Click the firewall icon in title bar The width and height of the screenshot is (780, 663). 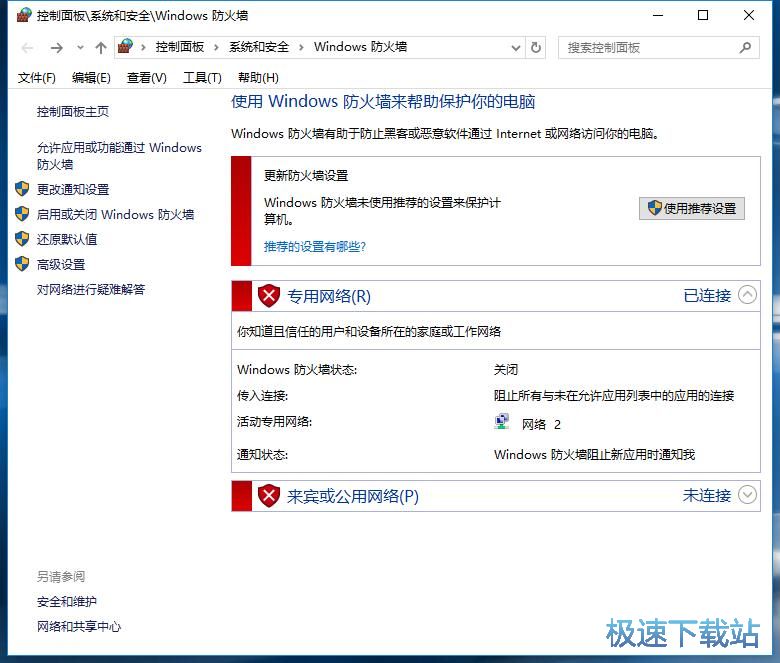pos(24,15)
